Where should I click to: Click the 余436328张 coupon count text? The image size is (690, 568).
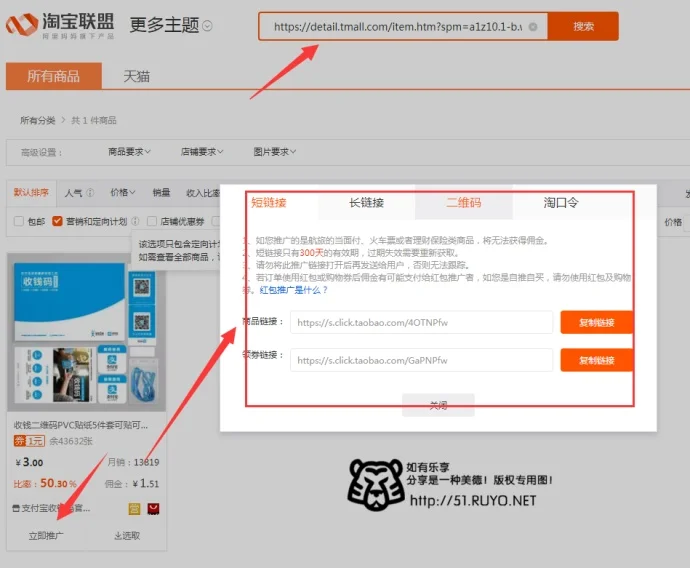tap(71, 441)
